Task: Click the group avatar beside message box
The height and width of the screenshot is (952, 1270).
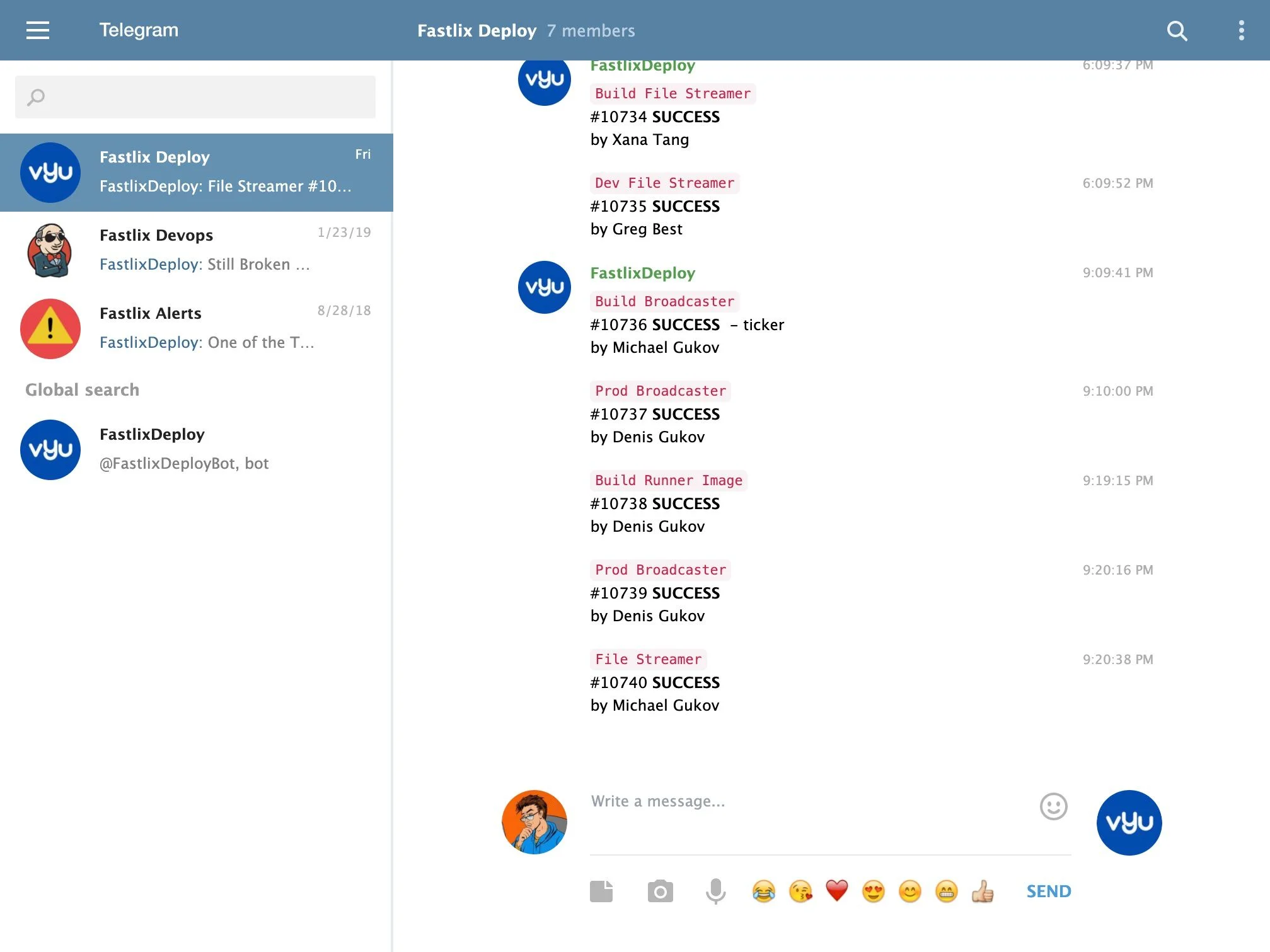Action: [x=1129, y=822]
